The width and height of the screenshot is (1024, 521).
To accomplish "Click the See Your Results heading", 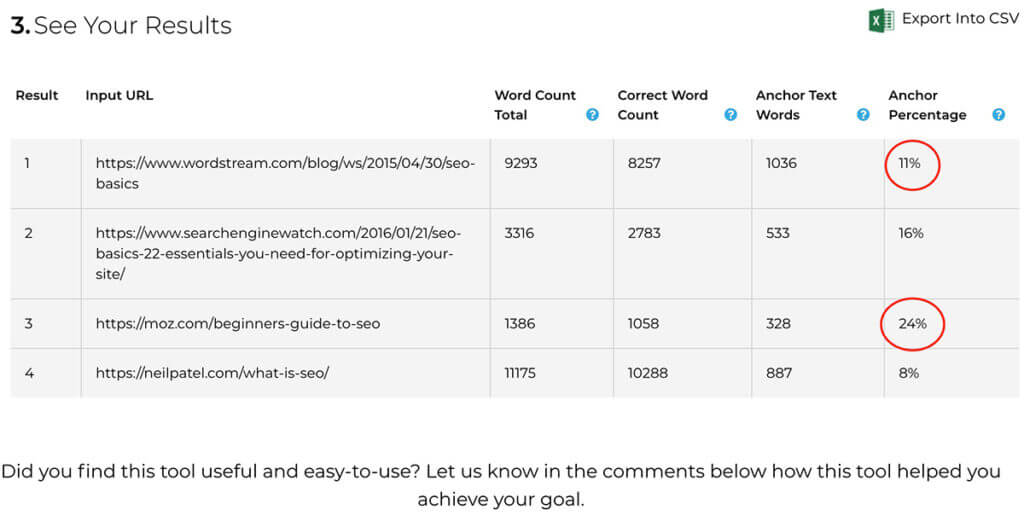I will point(121,25).
